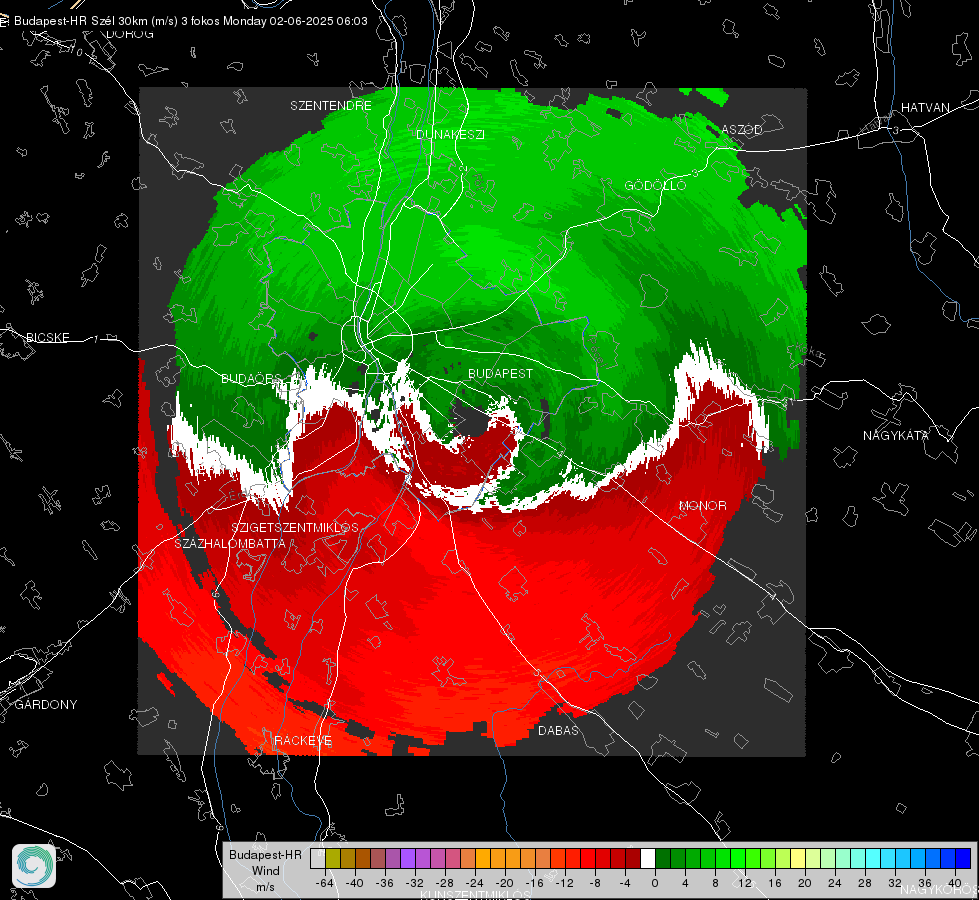979x900 pixels.
Task: Select the HATVAN label on the map
Action: (925, 107)
